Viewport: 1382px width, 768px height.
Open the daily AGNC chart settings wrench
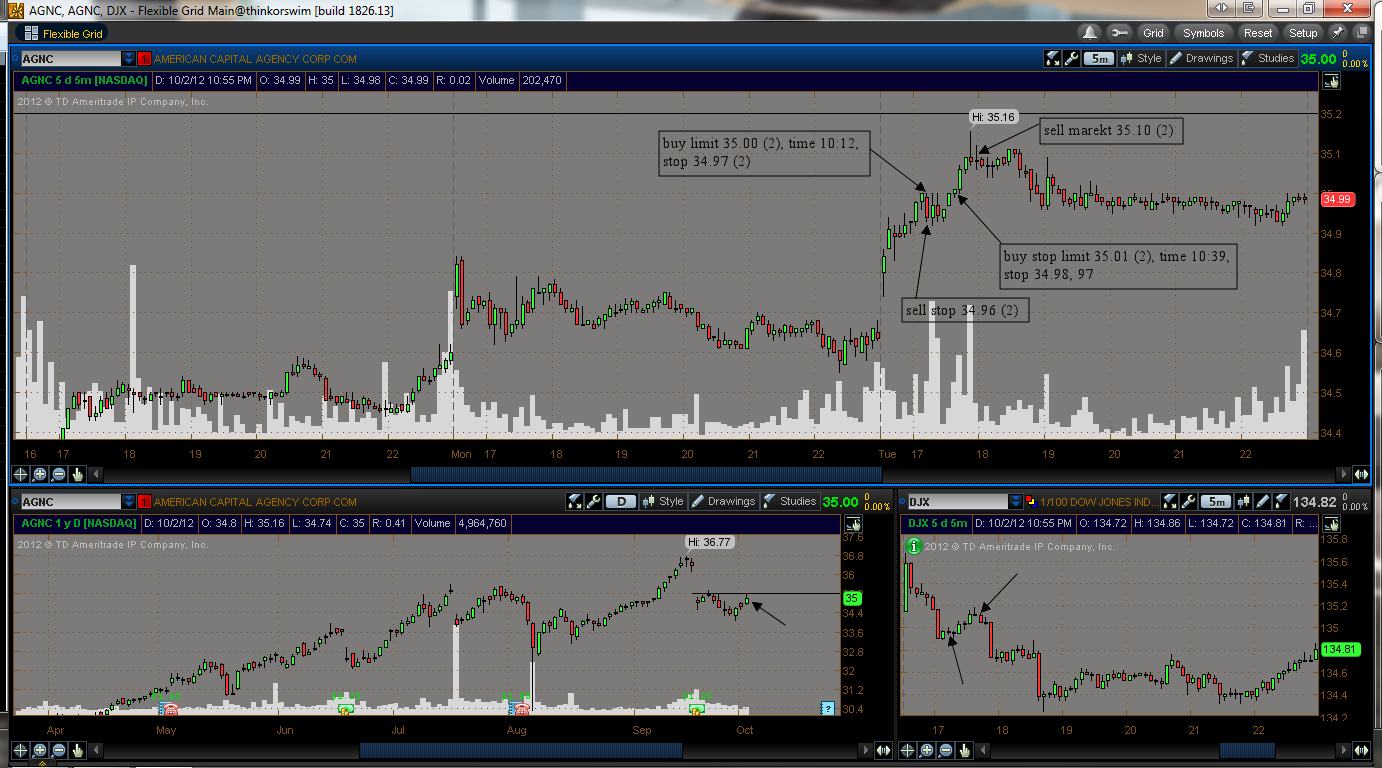pyautogui.click(x=595, y=502)
